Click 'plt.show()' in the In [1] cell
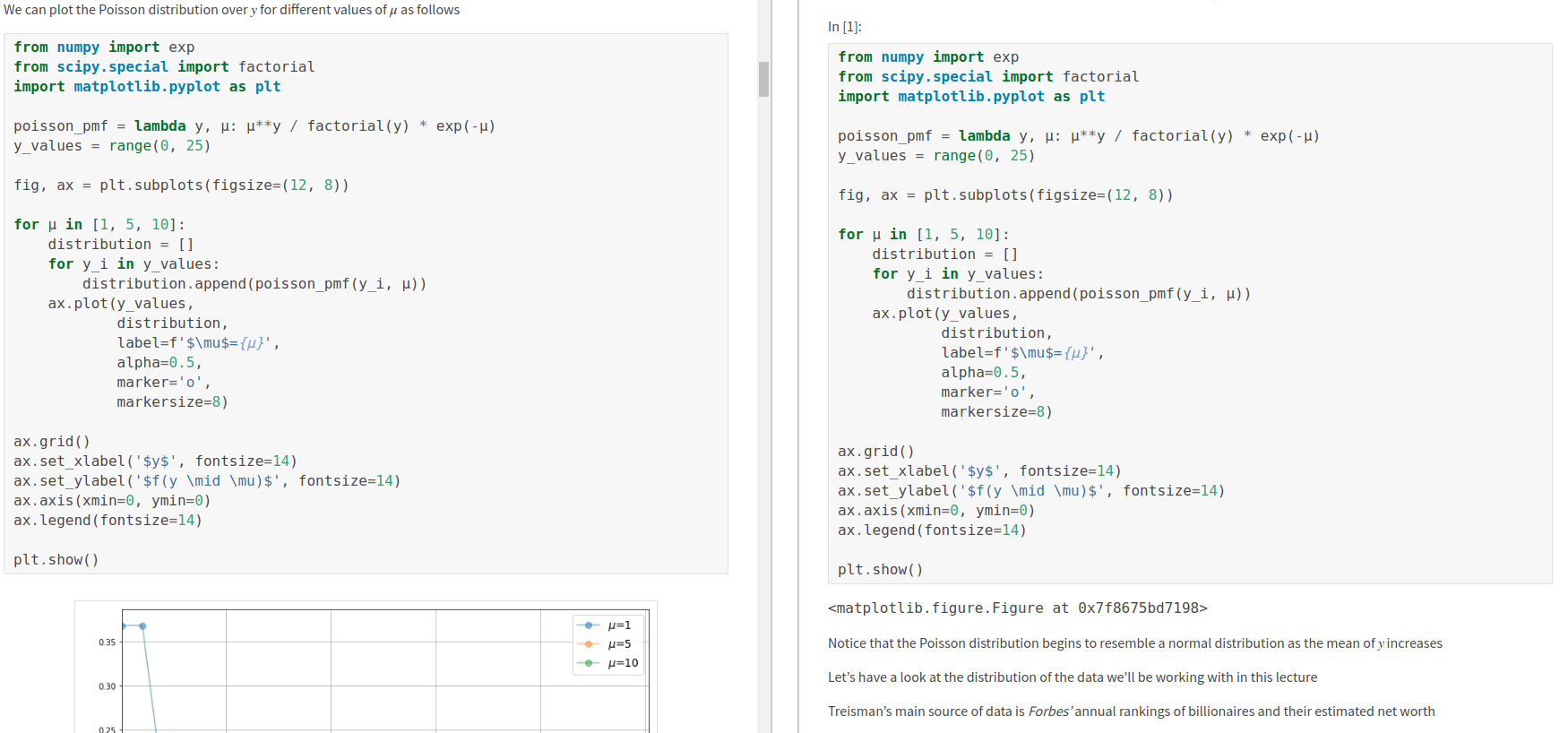Viewport: 1568px width, 733px height. (880, 570)
